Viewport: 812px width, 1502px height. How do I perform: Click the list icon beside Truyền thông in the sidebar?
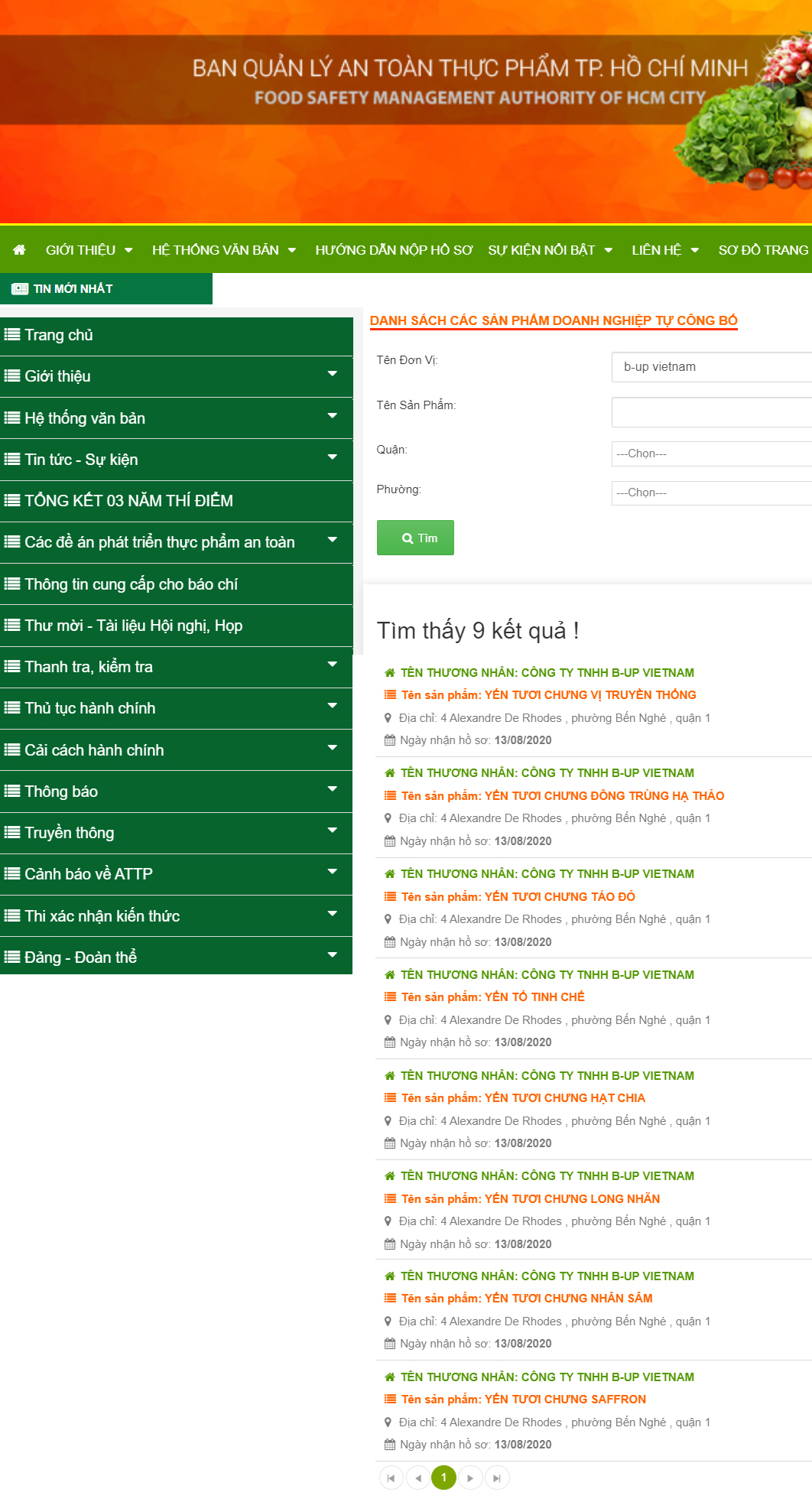12,832
